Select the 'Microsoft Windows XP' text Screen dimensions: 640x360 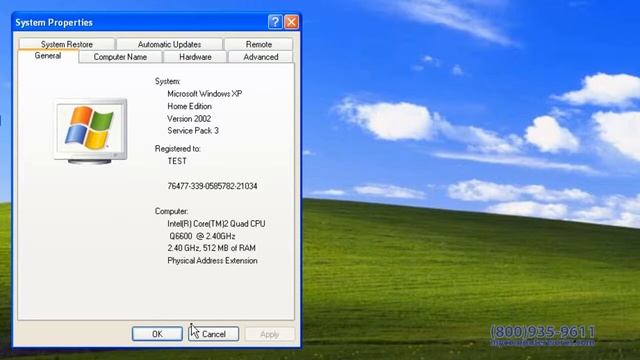pos(204,94)
